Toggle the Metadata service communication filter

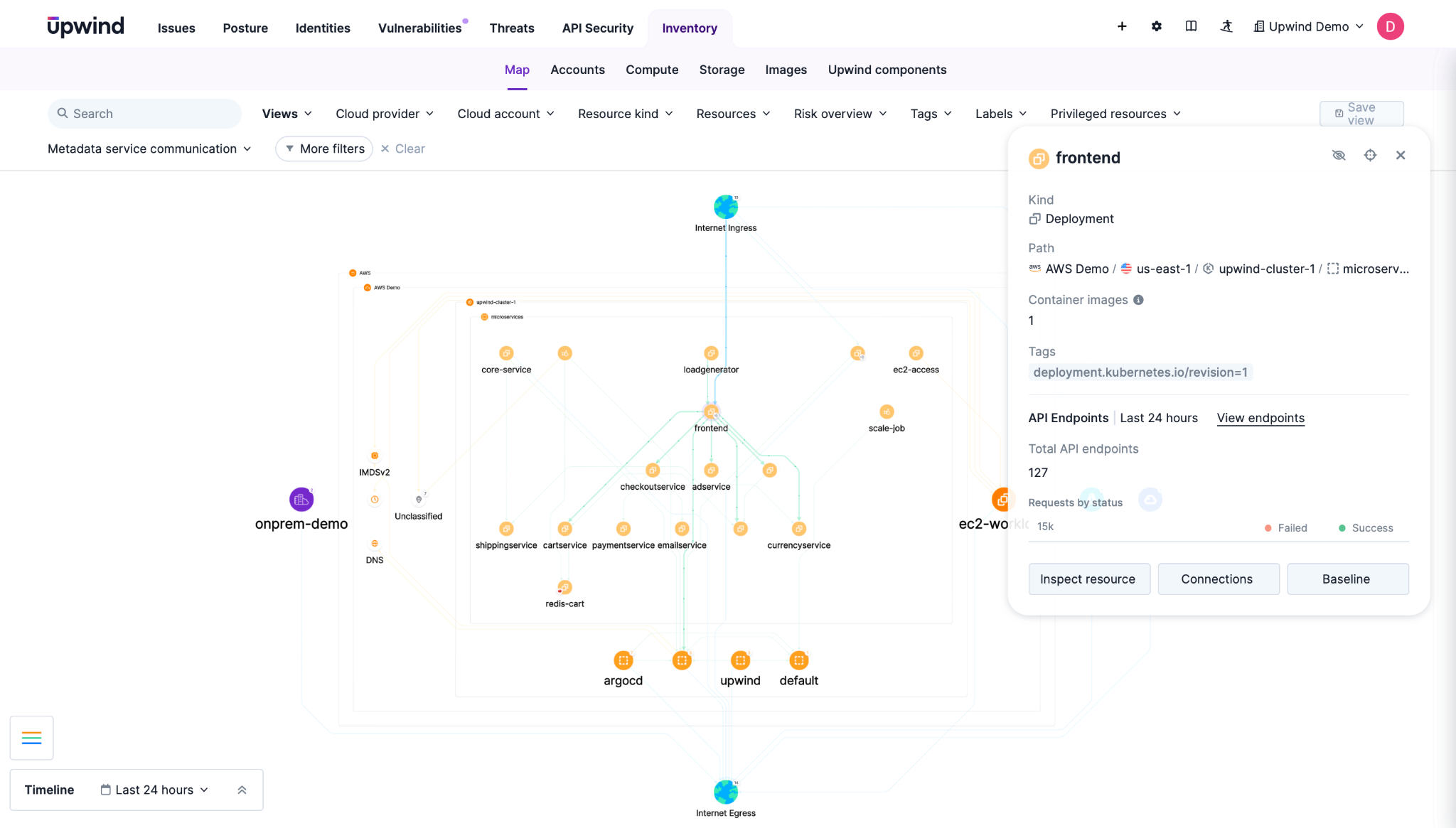point(150,148)
